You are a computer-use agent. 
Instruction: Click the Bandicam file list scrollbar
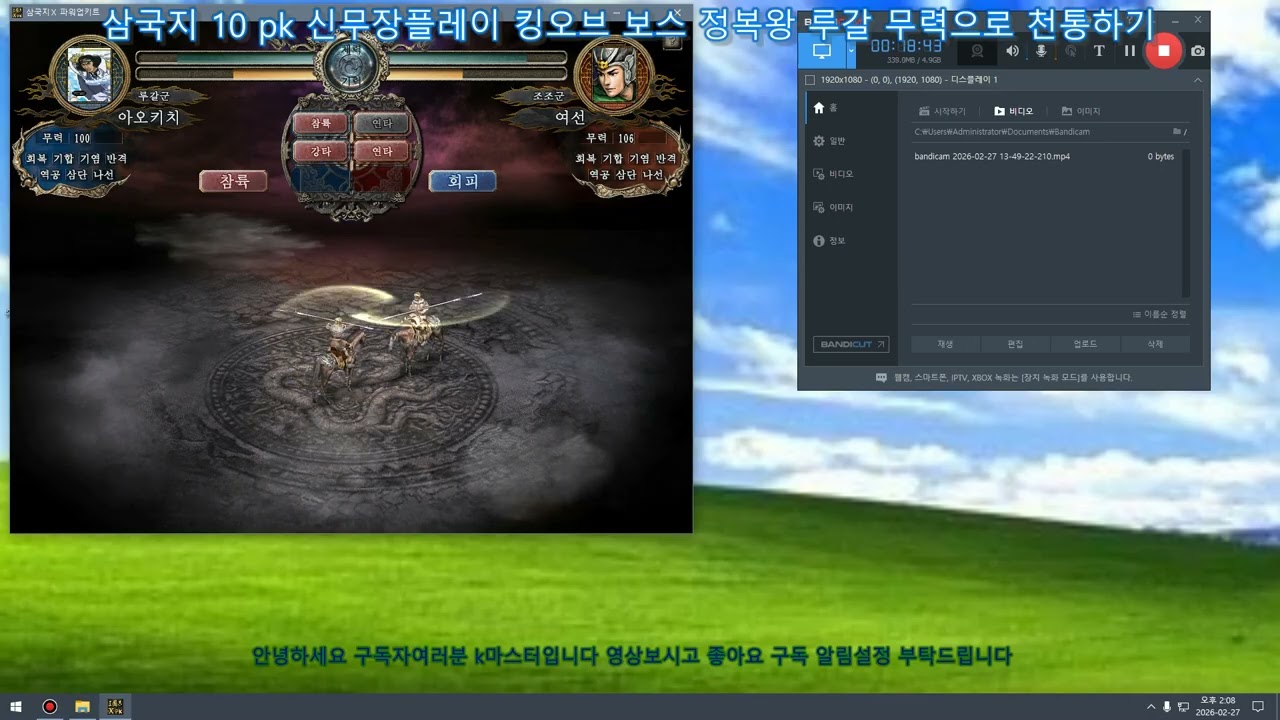point(1186,223)
